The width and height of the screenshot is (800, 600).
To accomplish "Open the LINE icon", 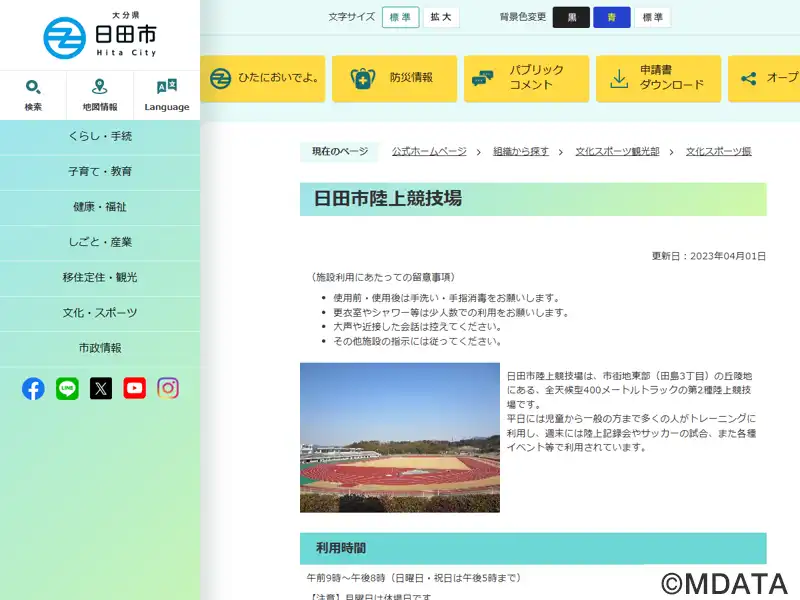I will point(67,388).
